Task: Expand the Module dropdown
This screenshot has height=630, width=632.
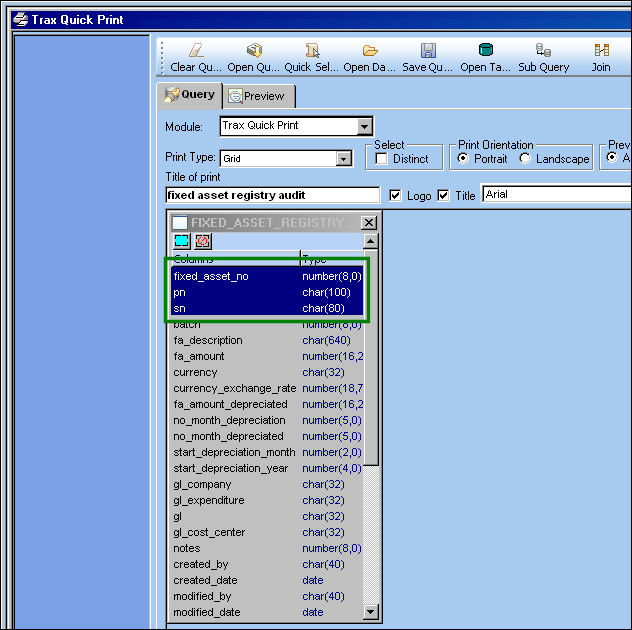Action: [364, 127]
